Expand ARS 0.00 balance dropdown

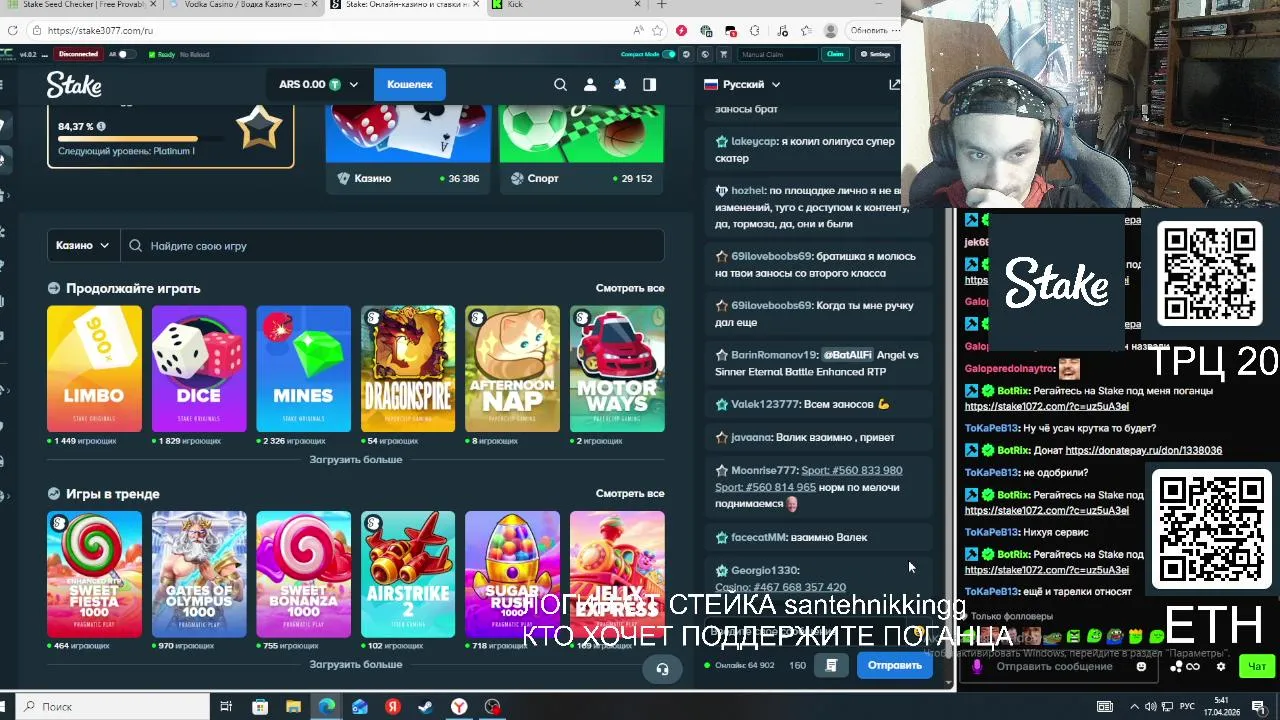click(318, 85)
